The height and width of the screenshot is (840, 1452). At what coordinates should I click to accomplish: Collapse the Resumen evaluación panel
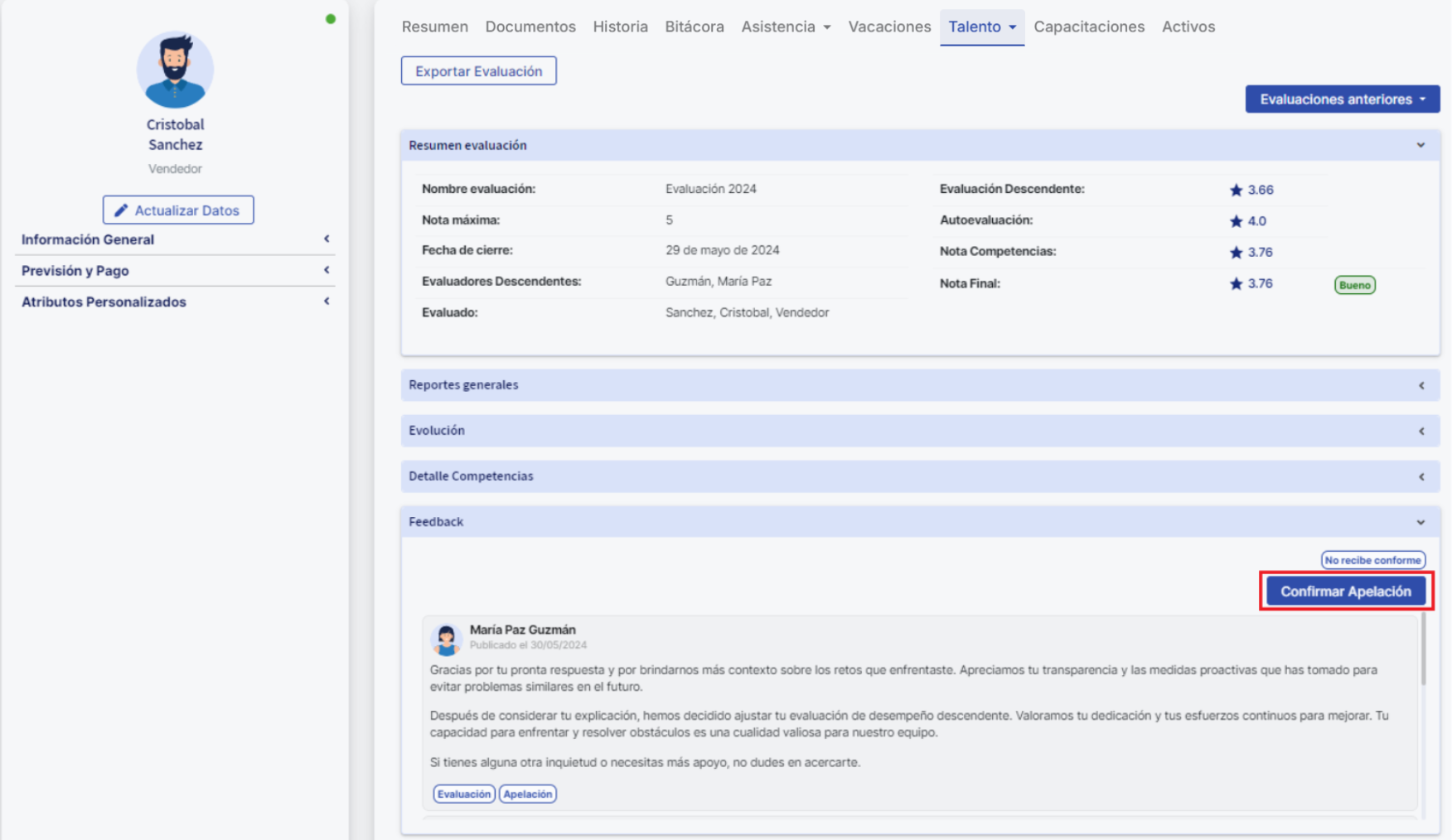pos(1421,146)
